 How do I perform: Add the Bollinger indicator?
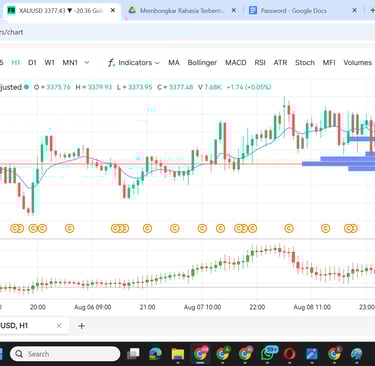pos(202,63)
